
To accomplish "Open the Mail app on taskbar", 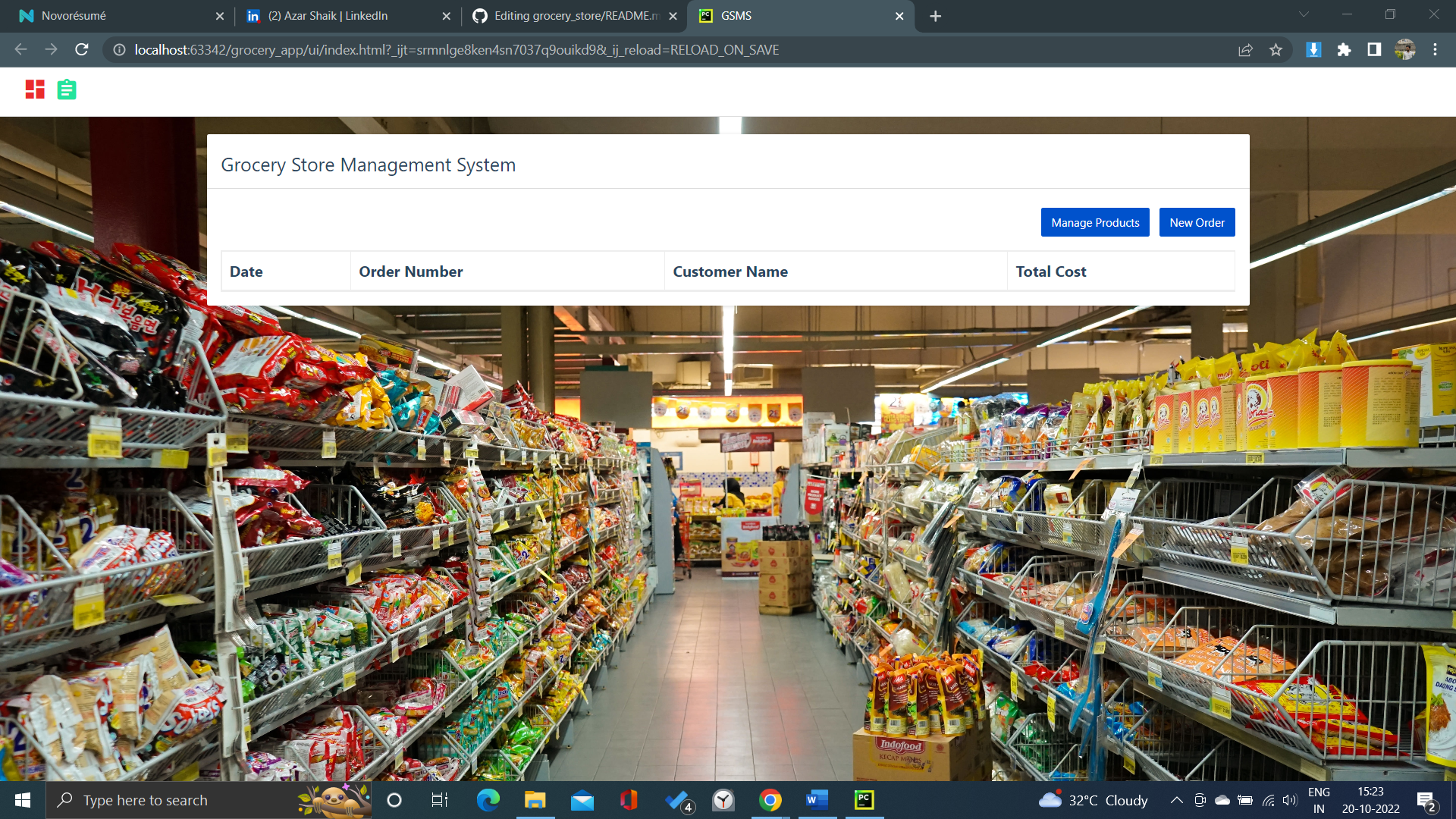I will (x=582, y=800).
